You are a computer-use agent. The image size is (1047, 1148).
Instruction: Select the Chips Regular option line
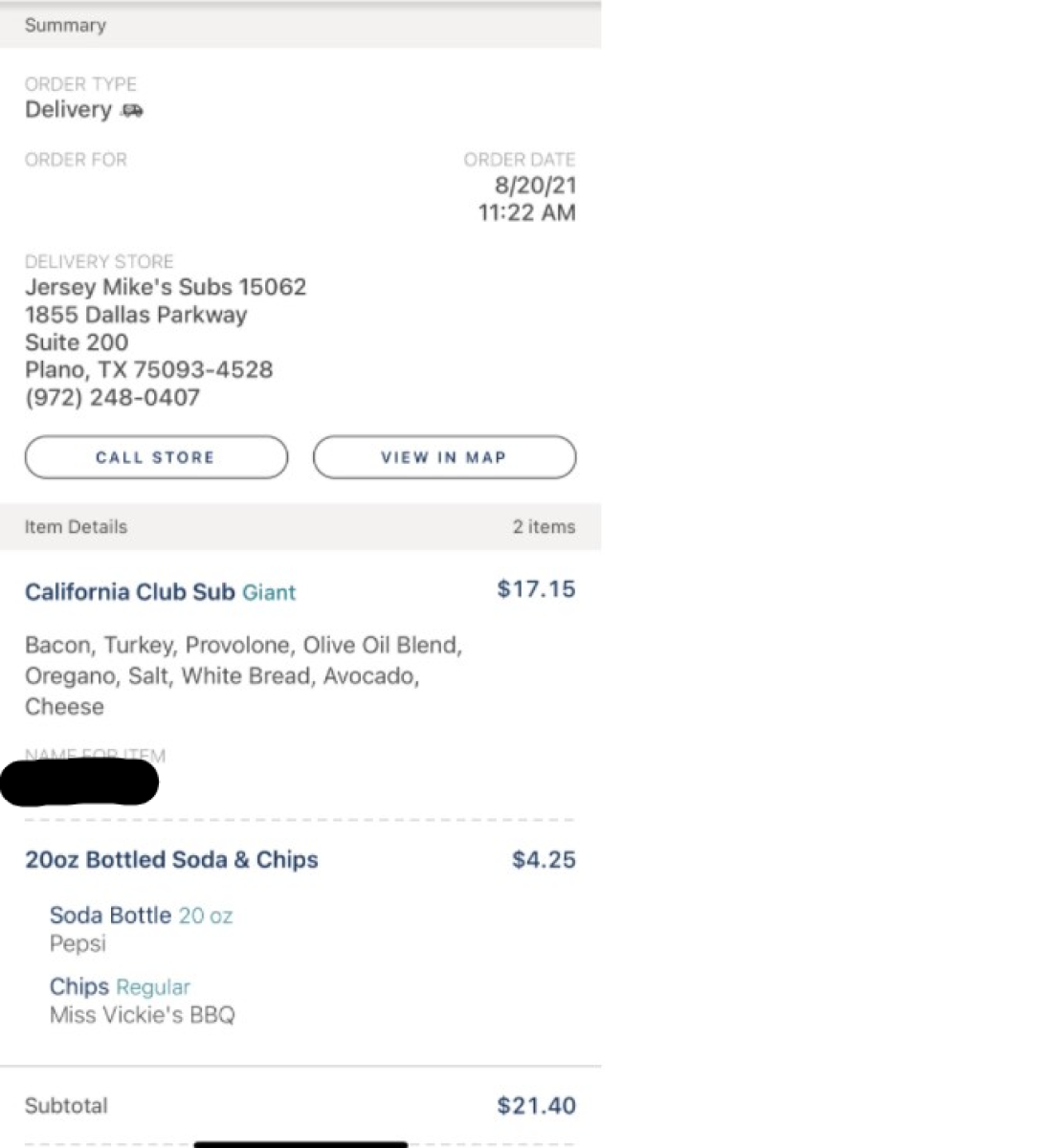click(x=120, y=986)
